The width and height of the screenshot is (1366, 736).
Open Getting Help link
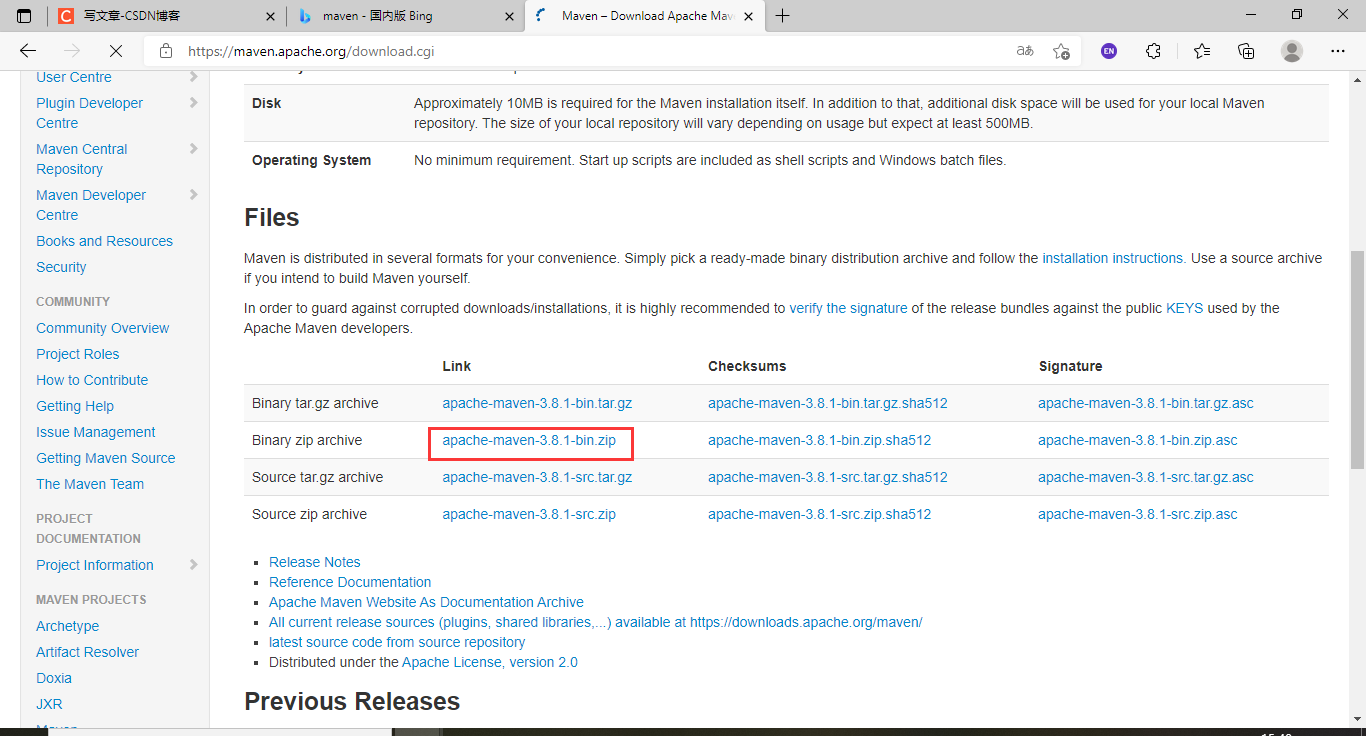[75, 406]
